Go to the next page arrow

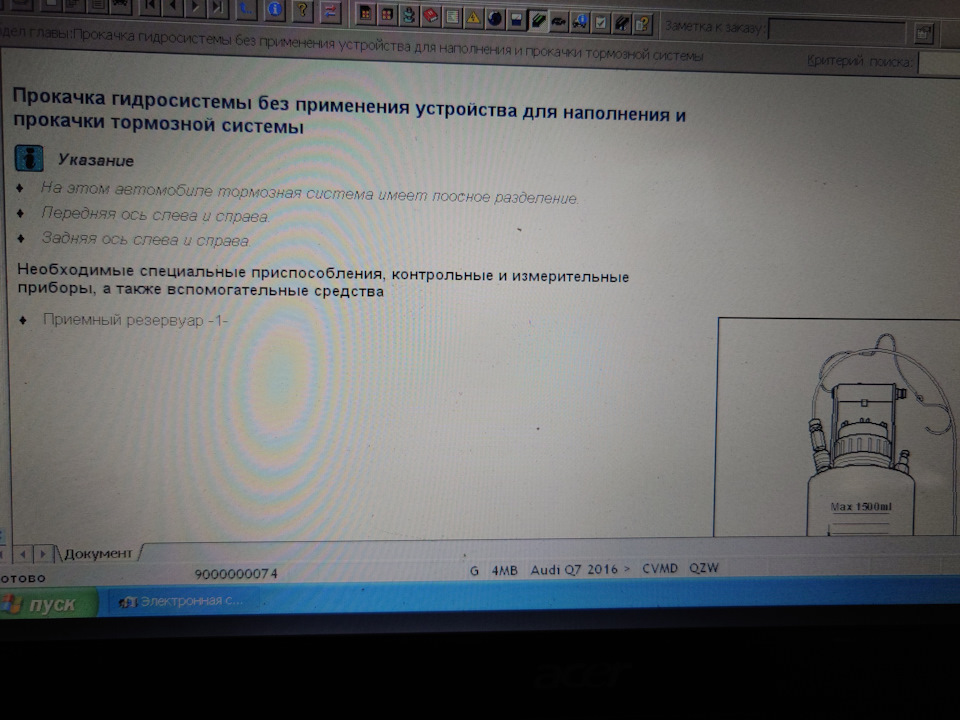pyautogui.click(x=195, y=7)
